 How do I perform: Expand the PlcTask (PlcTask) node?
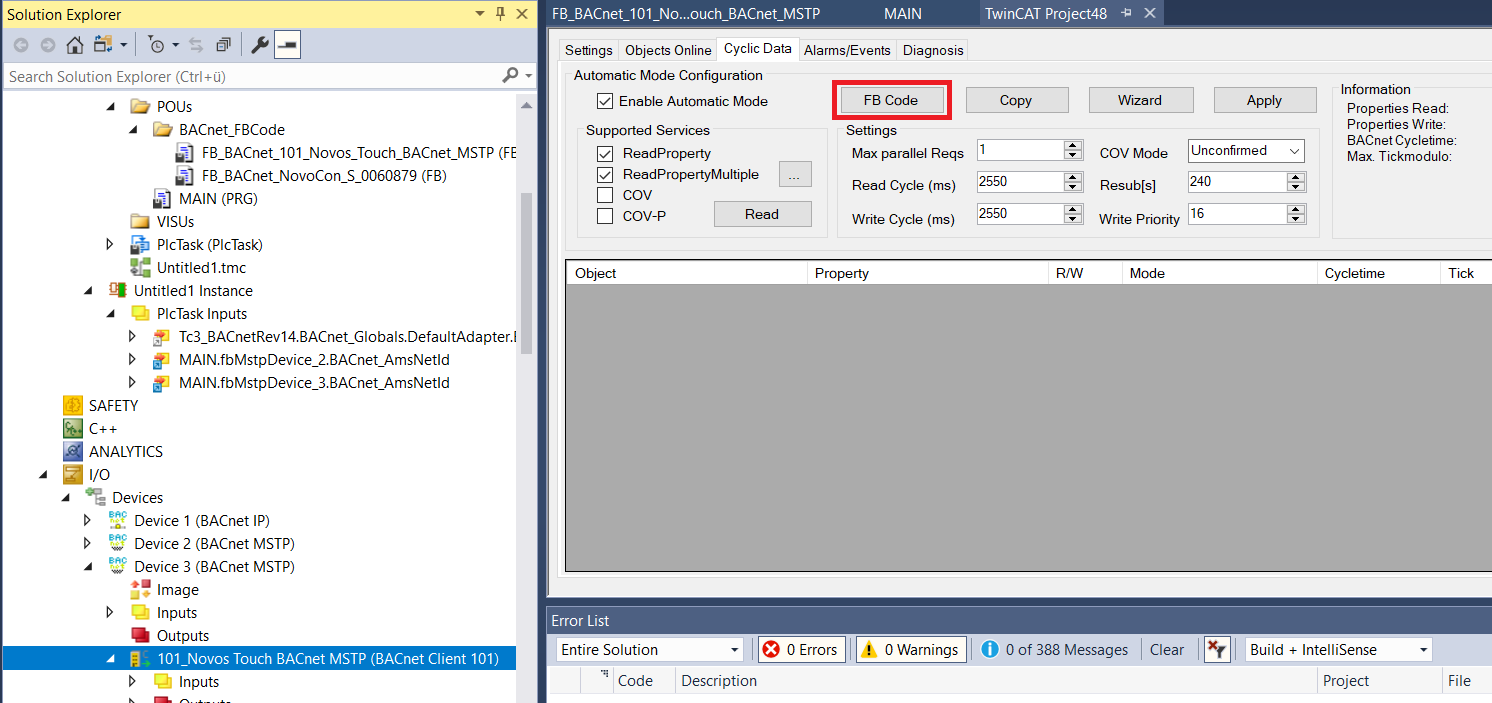(110, 244)
